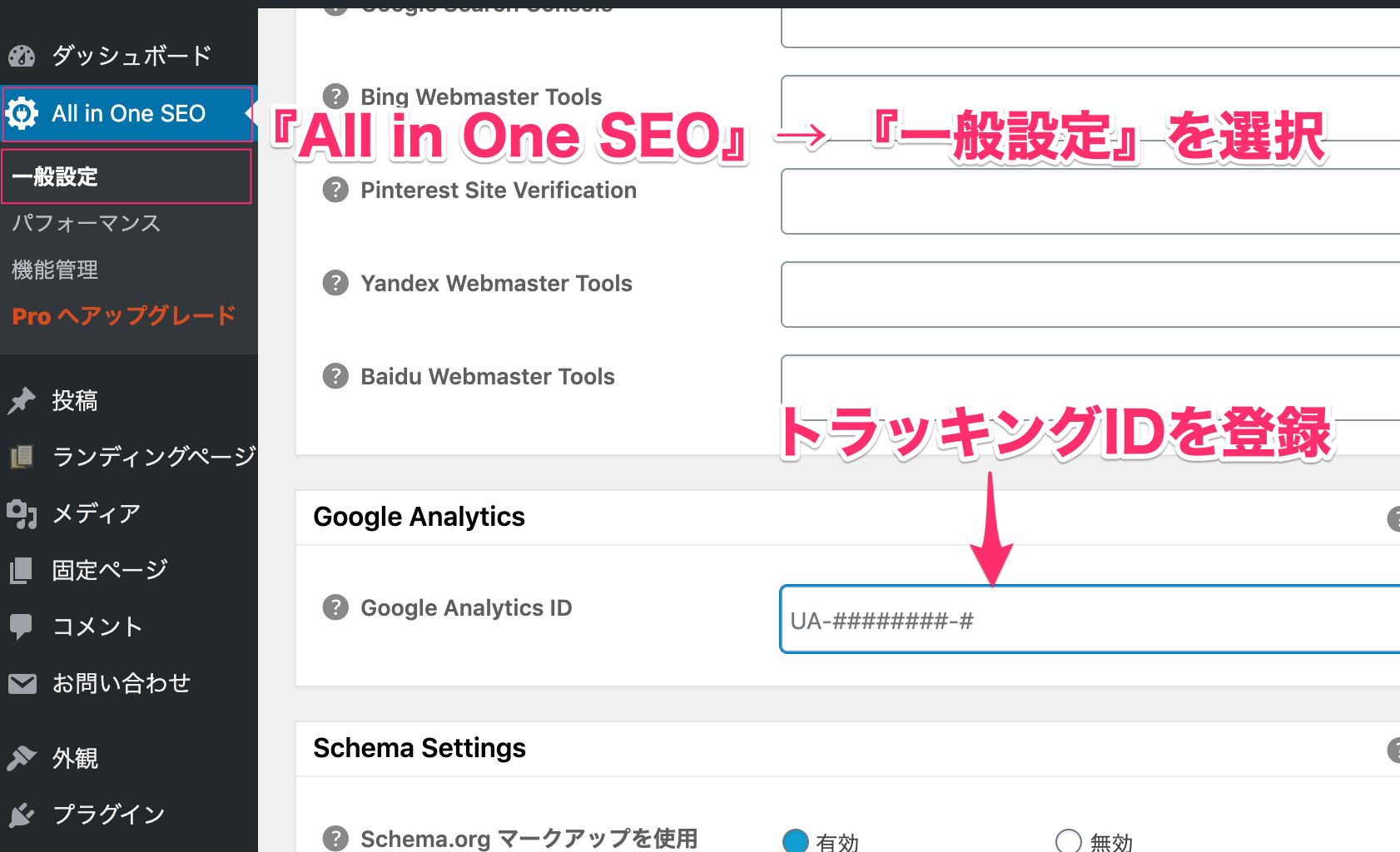1400x852 pixels.
Task: Click the お問い合わせ envelope icon
Action: [x=22, y=684]
